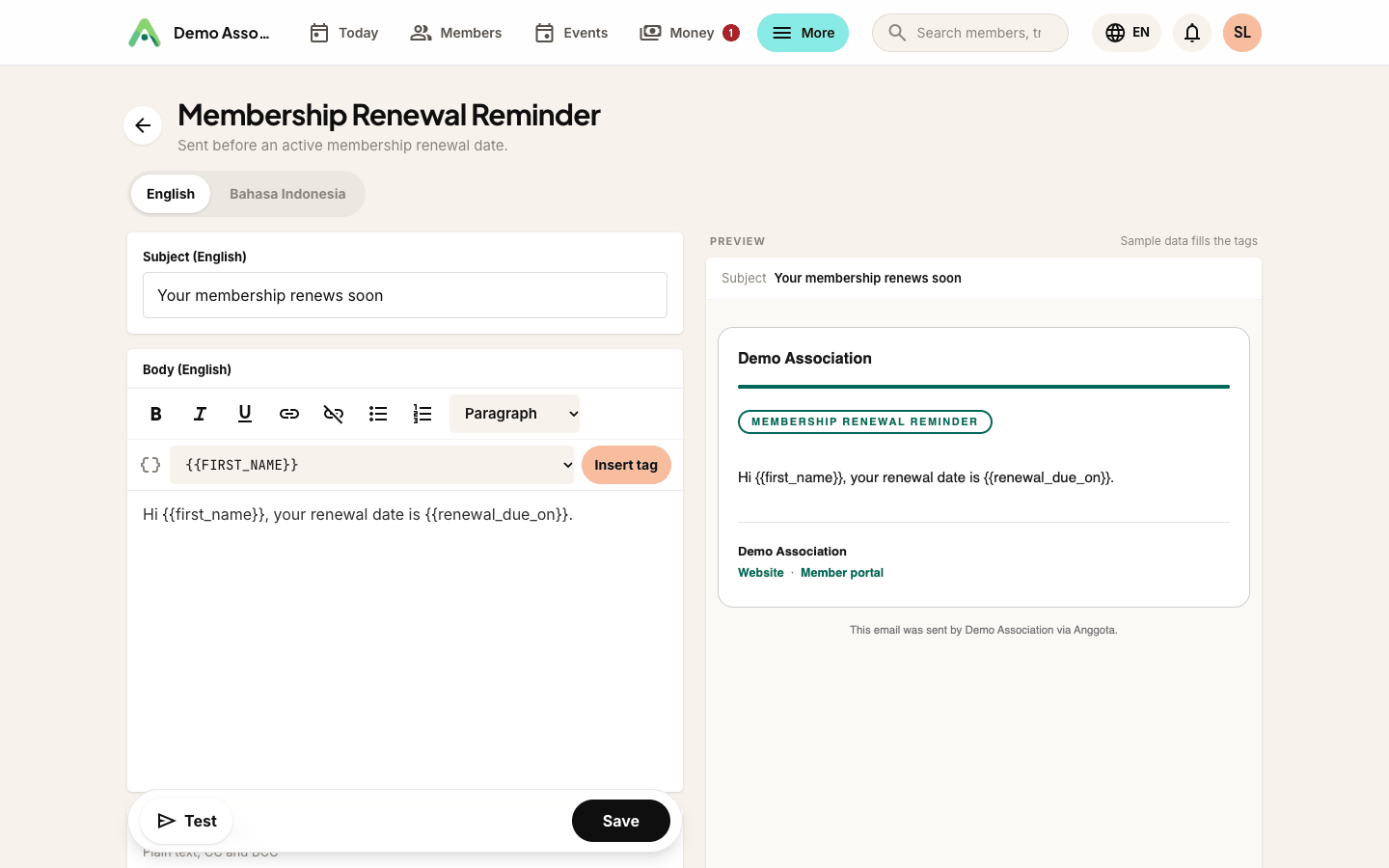This screenshot has width=1389, height=868.
Task: Go to the Money page
Action: [x=677, y=33]
